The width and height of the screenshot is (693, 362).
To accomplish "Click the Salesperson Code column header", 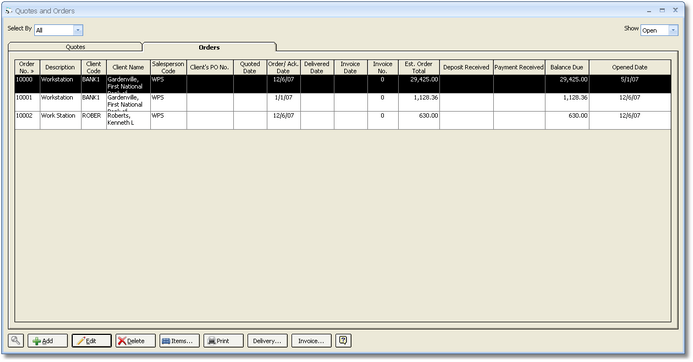I will (x=168, y=67).
